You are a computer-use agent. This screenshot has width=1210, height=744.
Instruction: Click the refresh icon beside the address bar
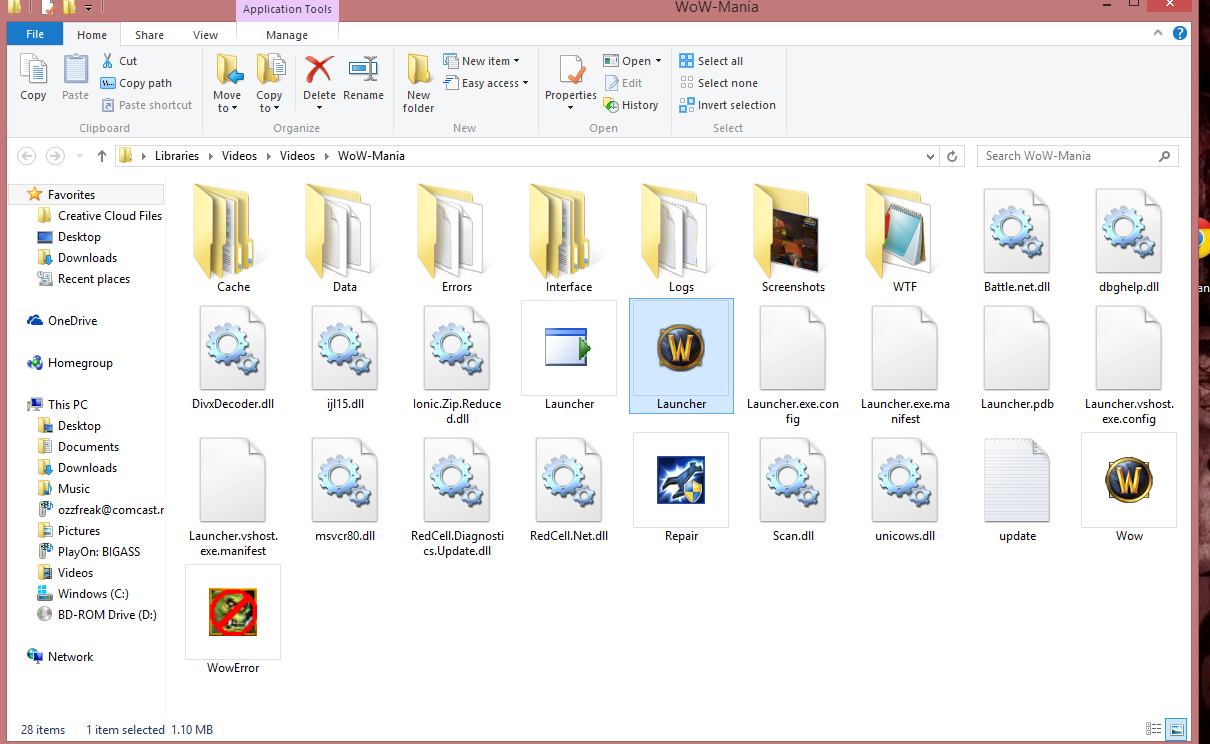click(952, 156)
